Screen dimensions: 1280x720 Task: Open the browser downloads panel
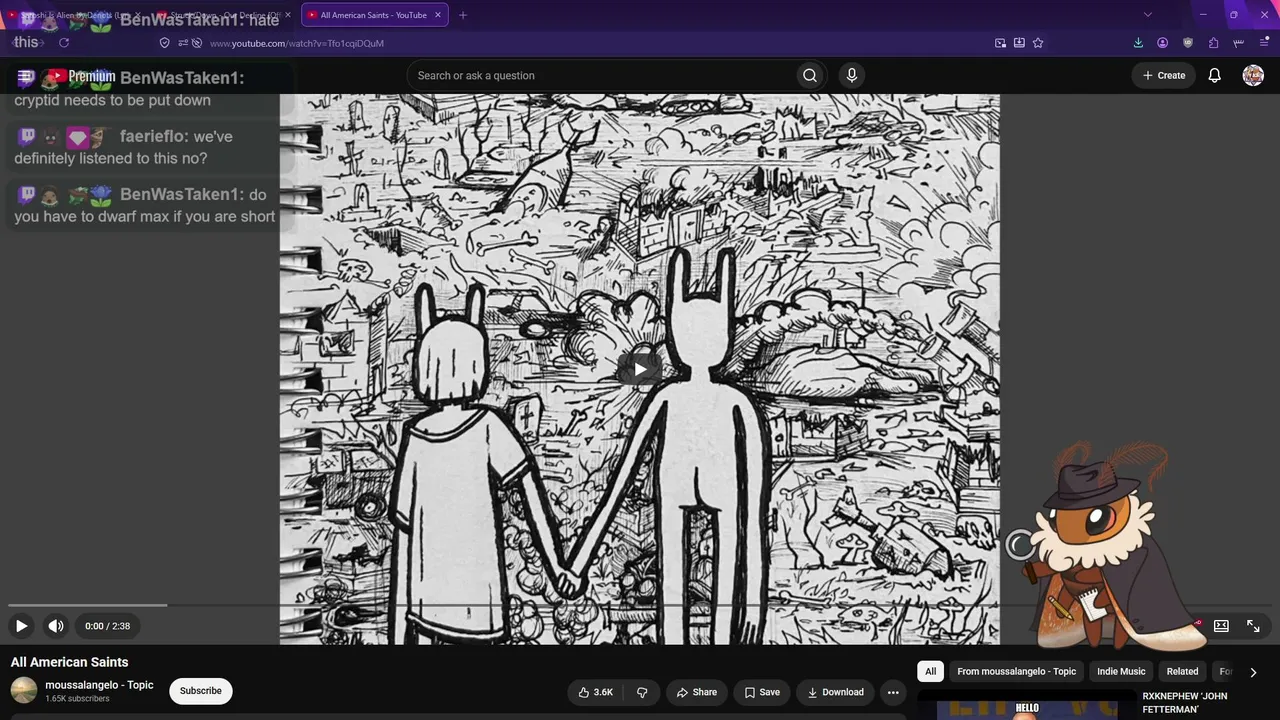[1138, 43]
